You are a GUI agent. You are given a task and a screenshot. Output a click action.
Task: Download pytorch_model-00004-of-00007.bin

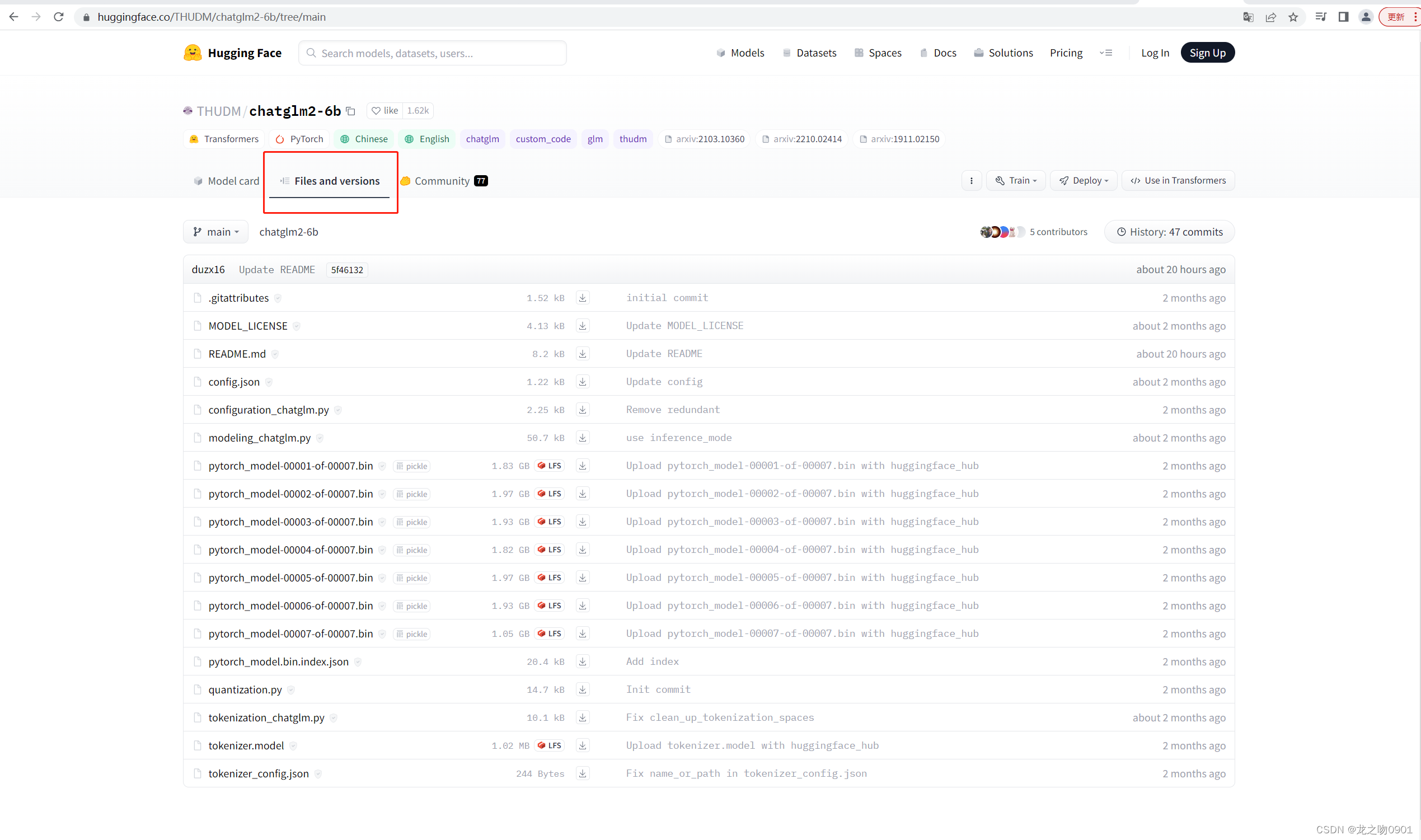point(582,550)
